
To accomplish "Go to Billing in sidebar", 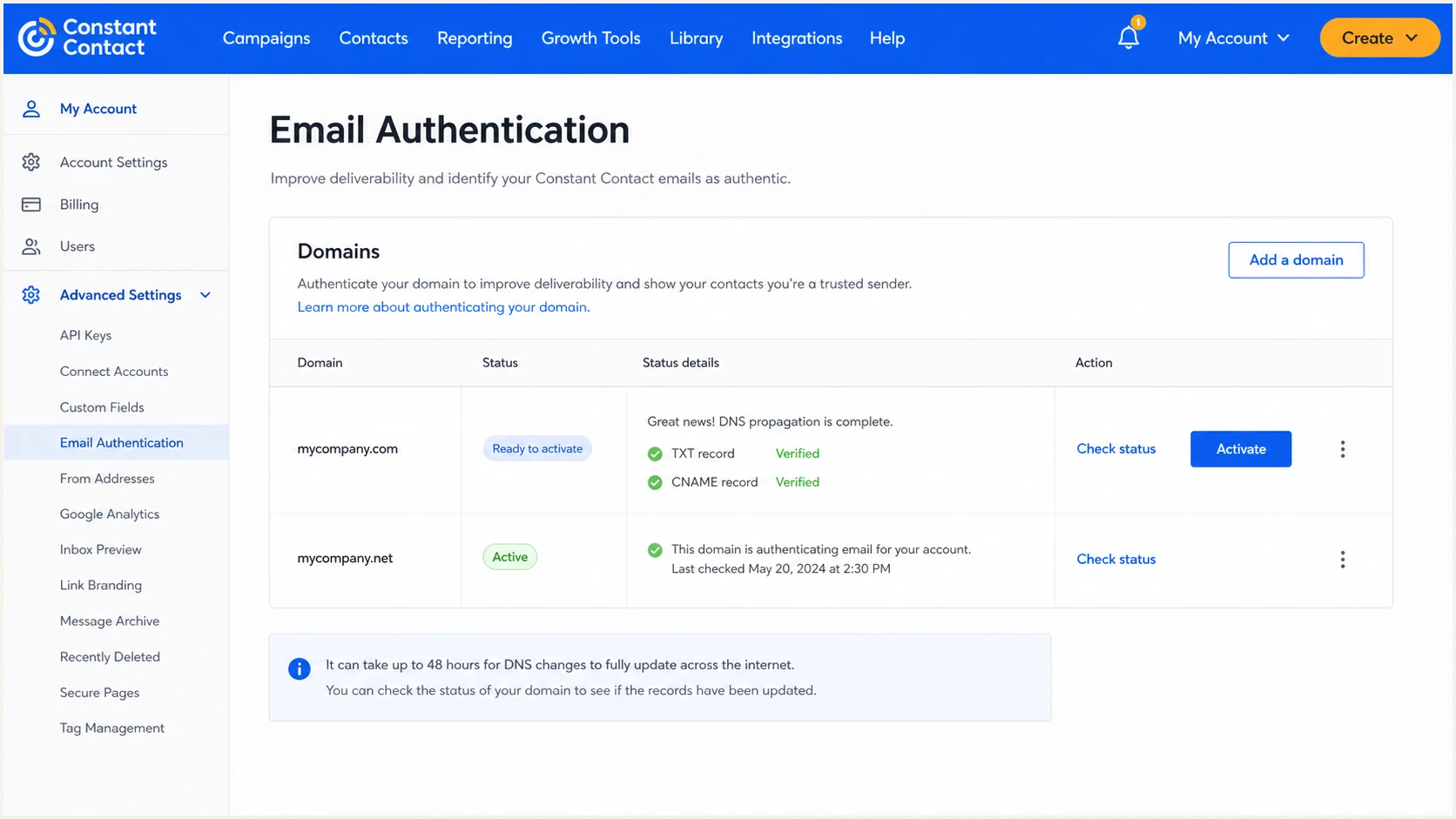I will (x=79, y=205).
